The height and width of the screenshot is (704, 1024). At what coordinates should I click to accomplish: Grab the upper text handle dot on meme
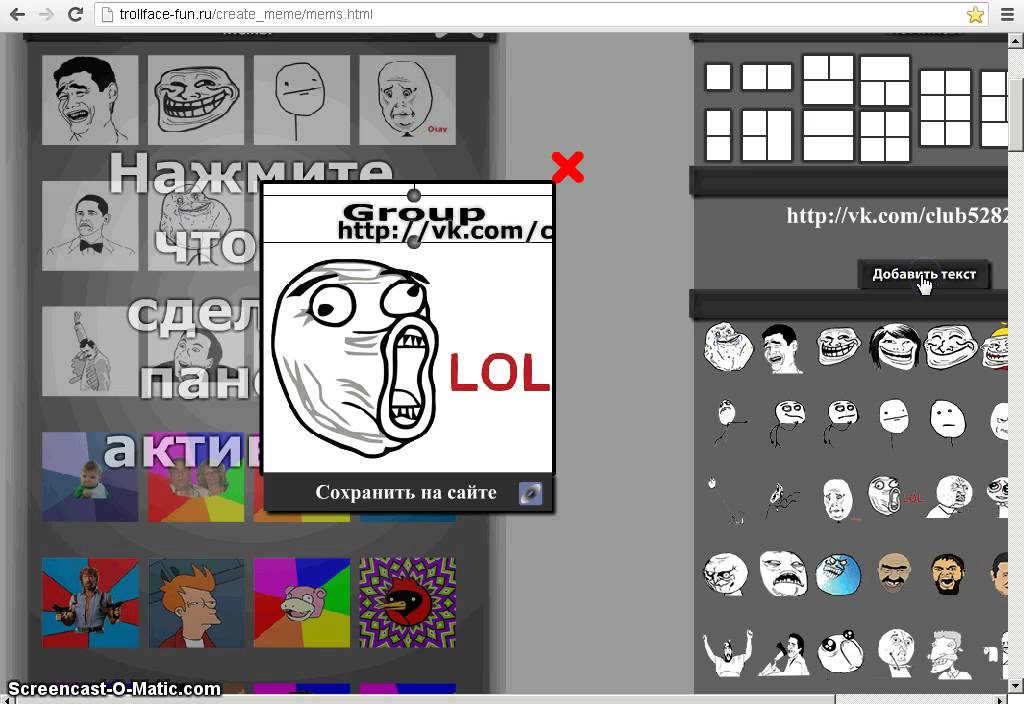413,195
